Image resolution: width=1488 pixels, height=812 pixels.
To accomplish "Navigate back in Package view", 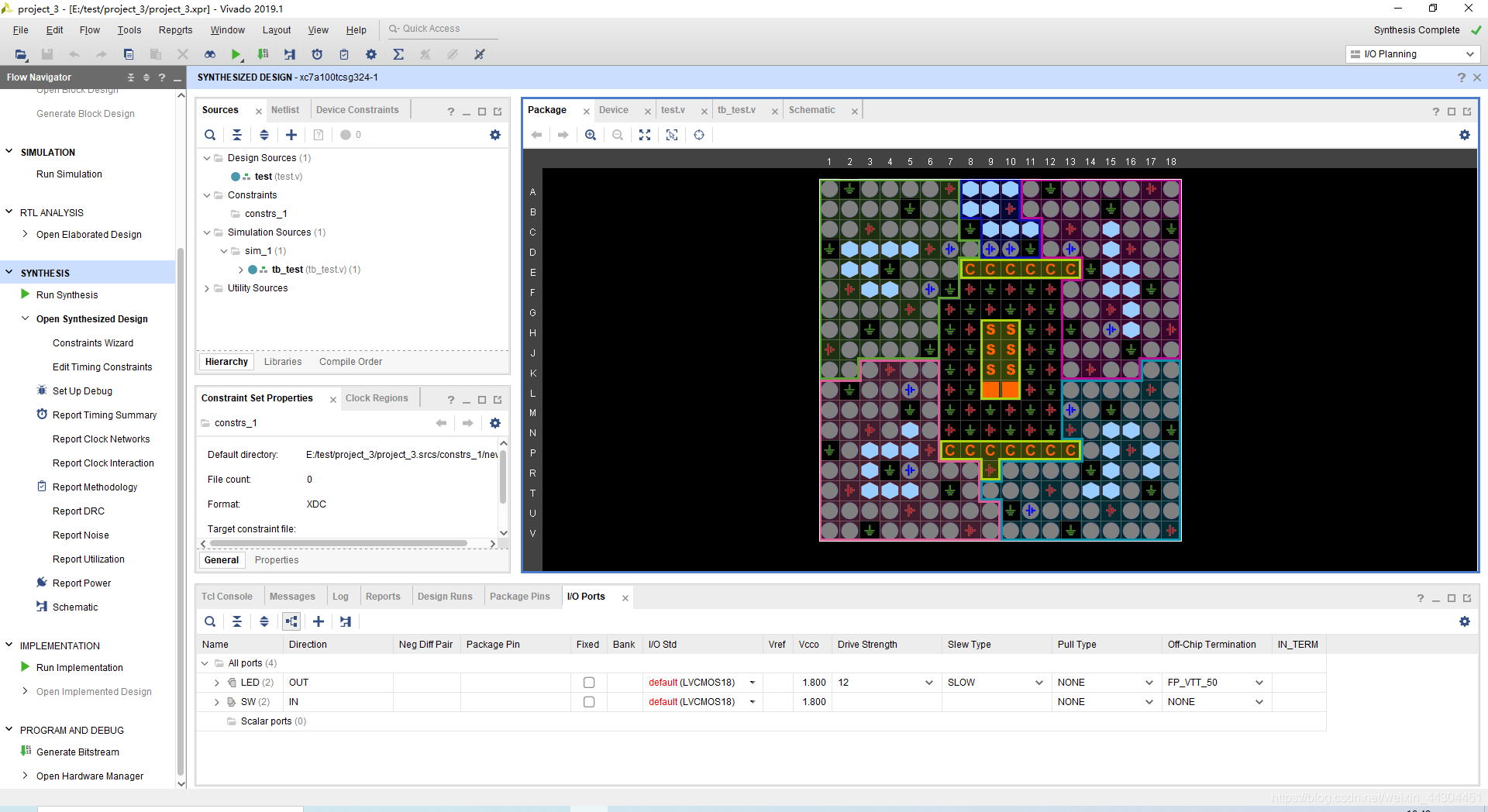I will (536, 135).
